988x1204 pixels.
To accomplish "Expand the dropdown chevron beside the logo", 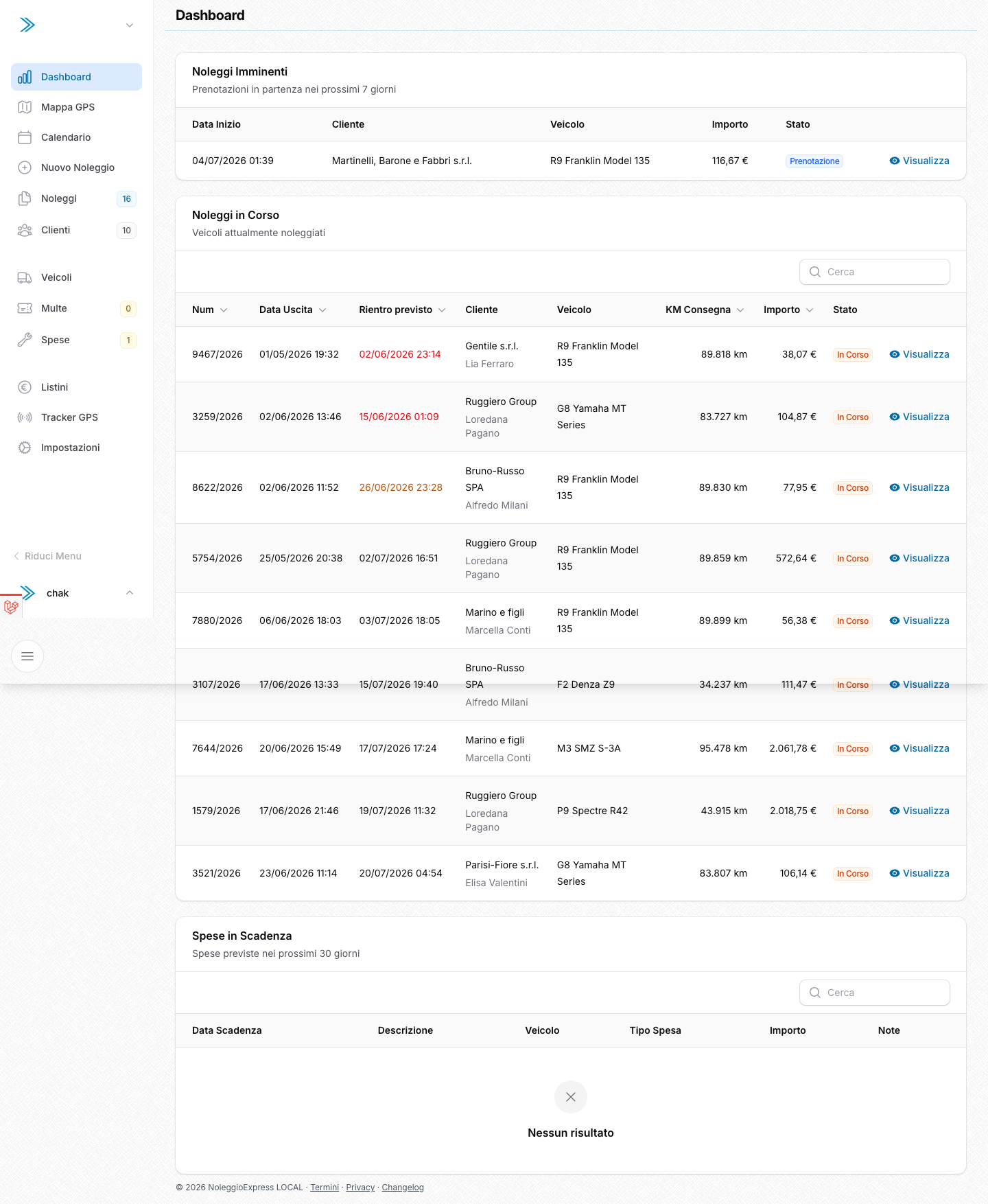I will pyautogui.click(x=130, y=25).
